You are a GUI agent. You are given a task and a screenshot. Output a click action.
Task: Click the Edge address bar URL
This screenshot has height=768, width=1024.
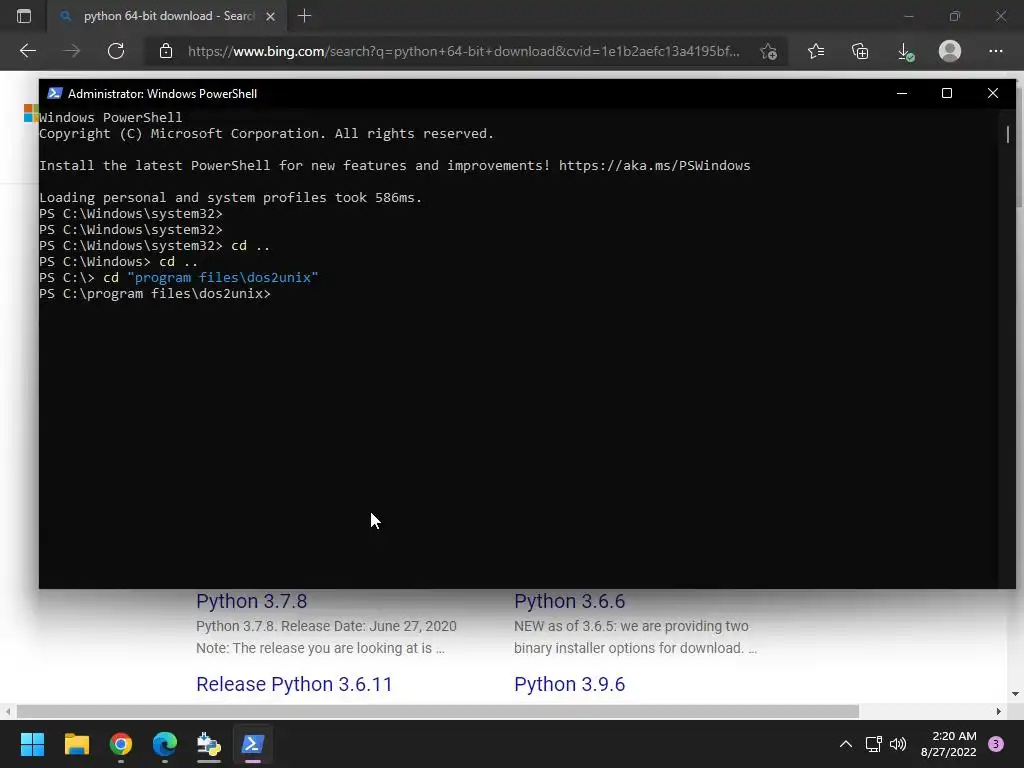[464, 51]
